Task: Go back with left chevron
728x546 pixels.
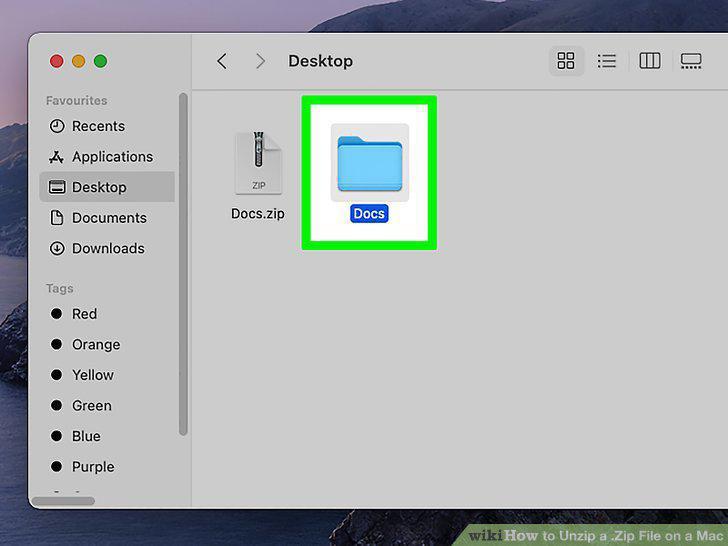Action: click(x=222, y=61)
